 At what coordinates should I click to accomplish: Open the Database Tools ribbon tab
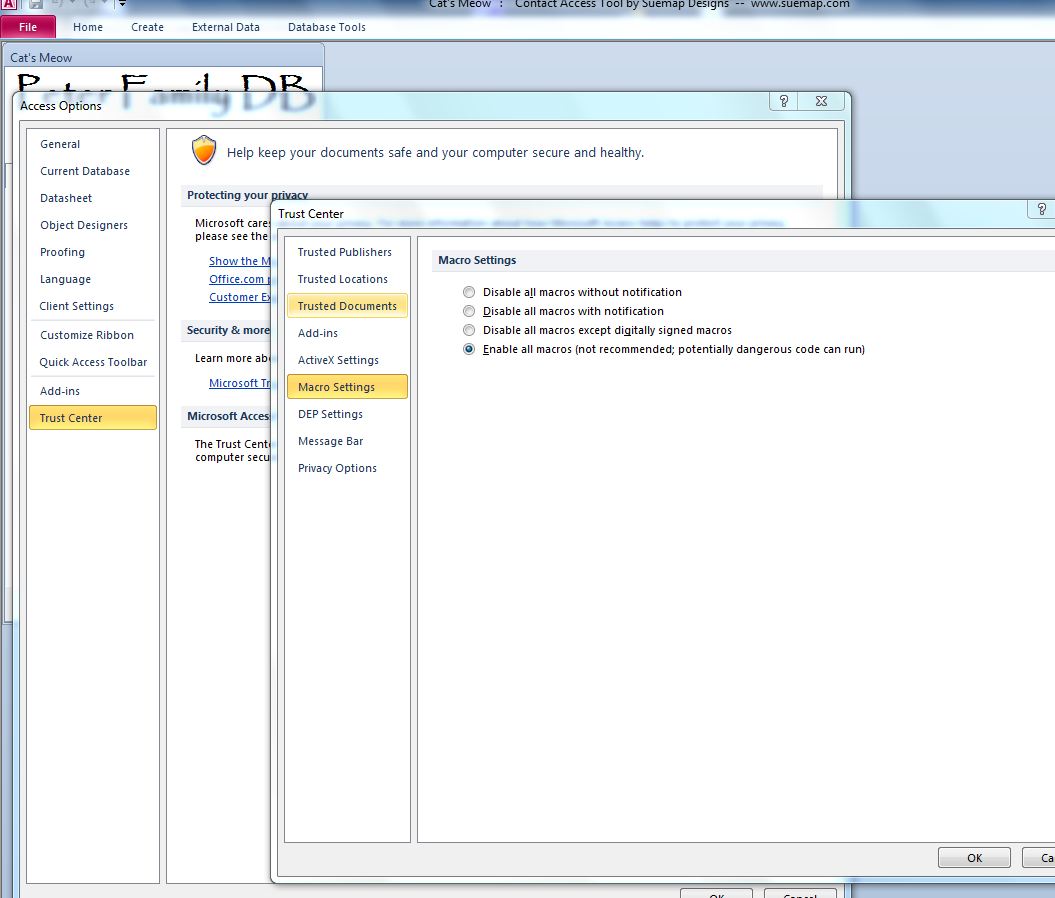click(327, 27)
